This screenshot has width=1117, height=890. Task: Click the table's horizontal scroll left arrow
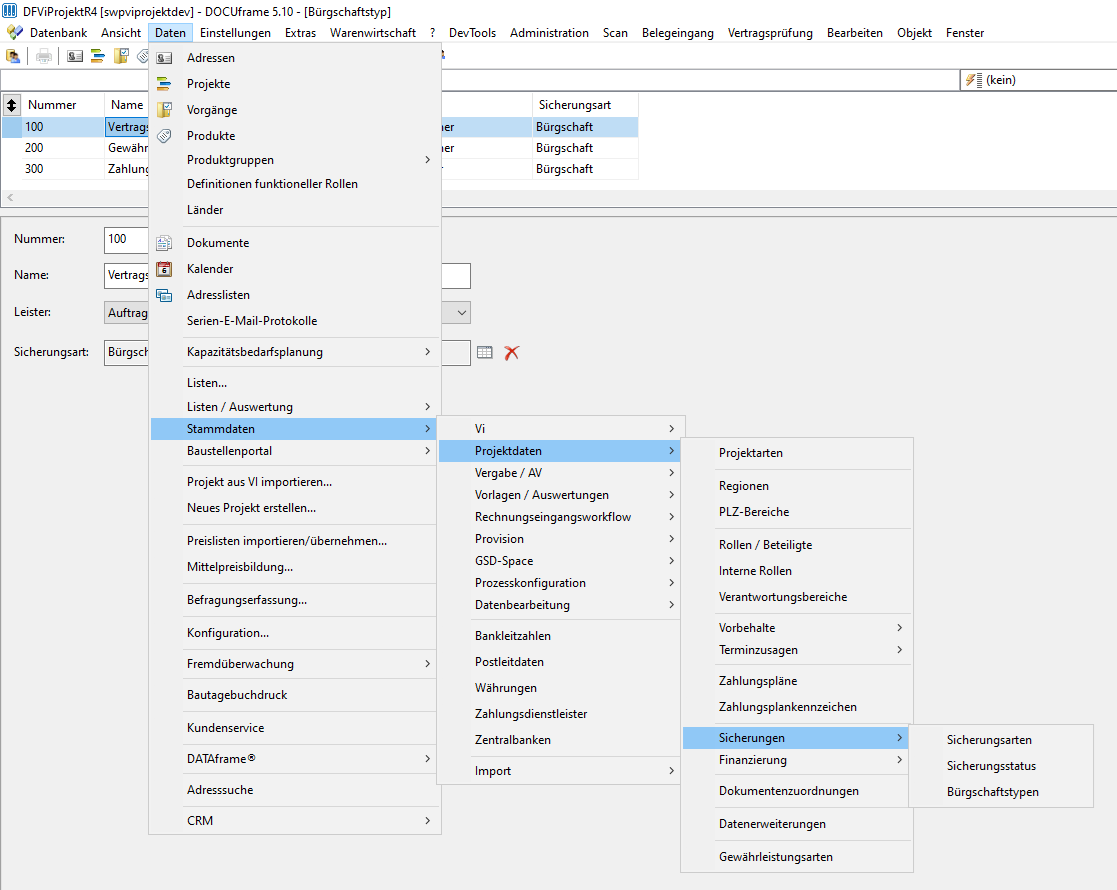(10, 197)
